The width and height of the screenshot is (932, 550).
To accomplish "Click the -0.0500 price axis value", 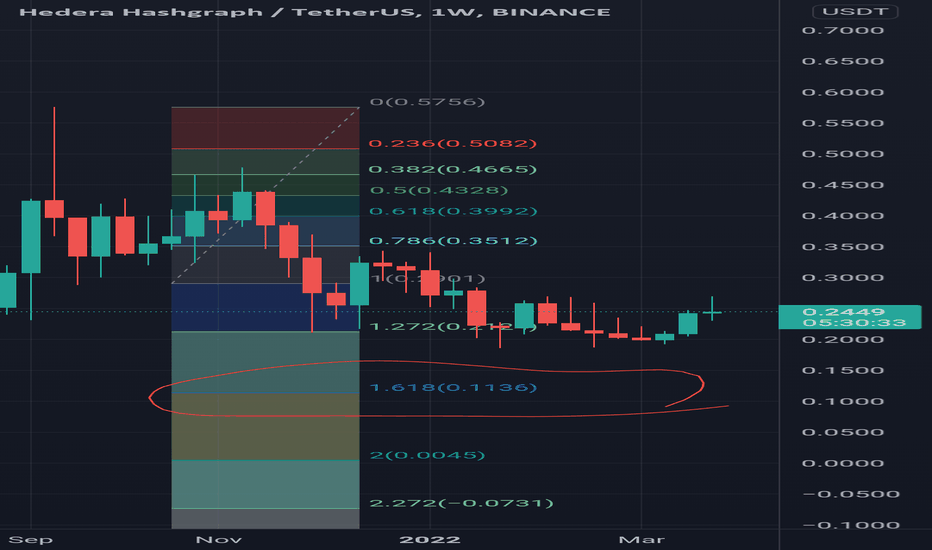I will tap(851, 494).
